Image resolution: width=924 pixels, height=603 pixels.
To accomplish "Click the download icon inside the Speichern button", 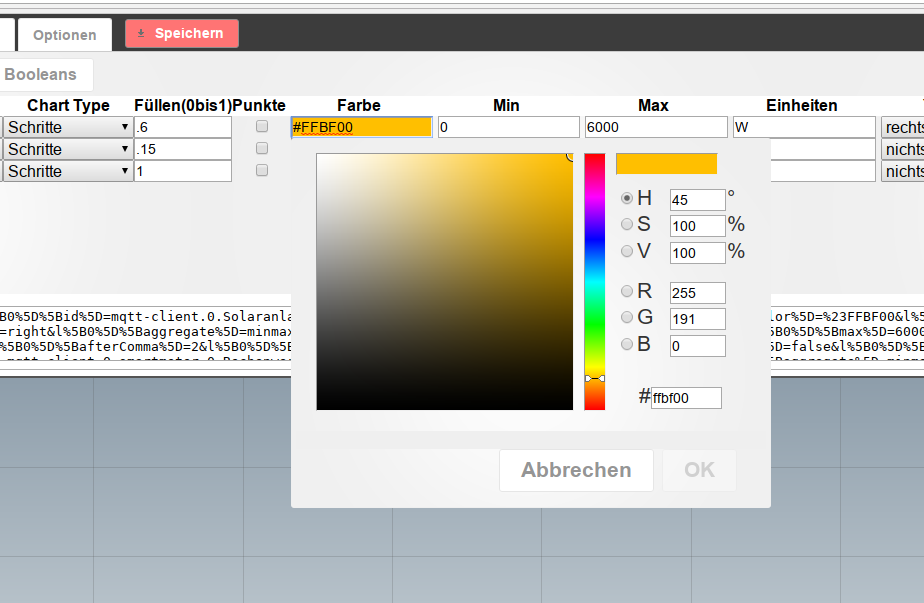I will (x=140, y=33).
